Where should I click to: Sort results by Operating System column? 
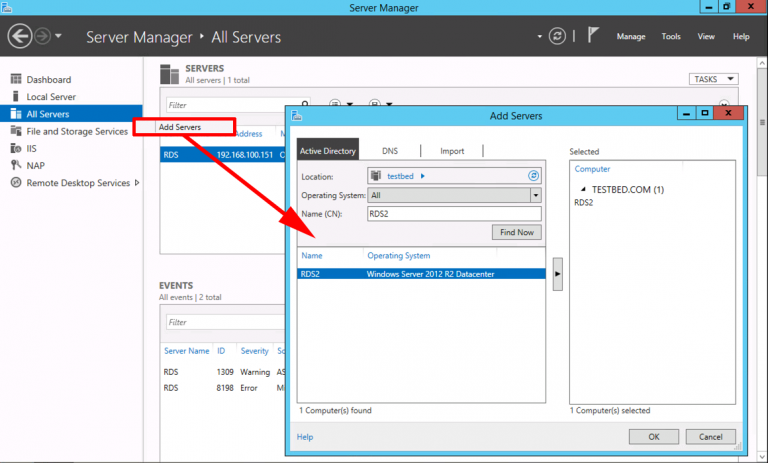pyautogui.click(x=399, y=255)
